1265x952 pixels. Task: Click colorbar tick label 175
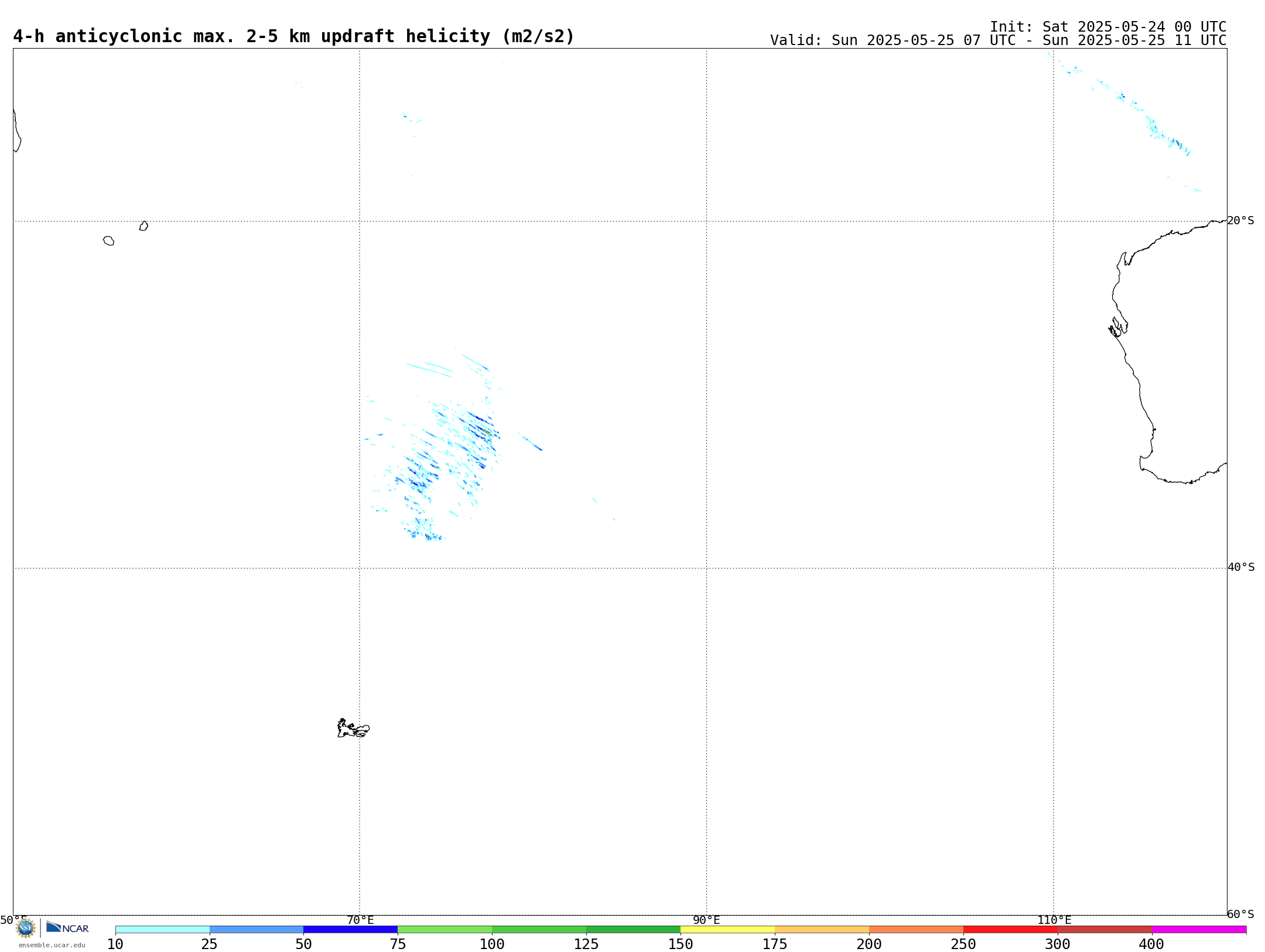[775, 944]
